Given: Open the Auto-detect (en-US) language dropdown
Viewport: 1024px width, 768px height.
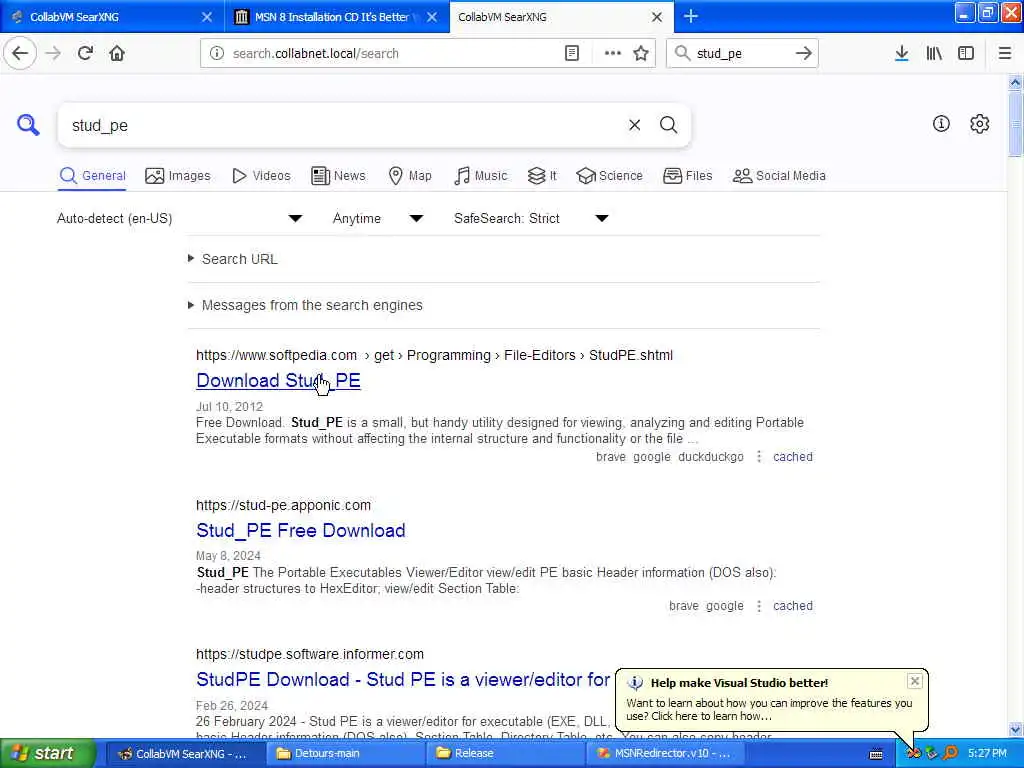Looking at the screenshot, I should point(180,218).
